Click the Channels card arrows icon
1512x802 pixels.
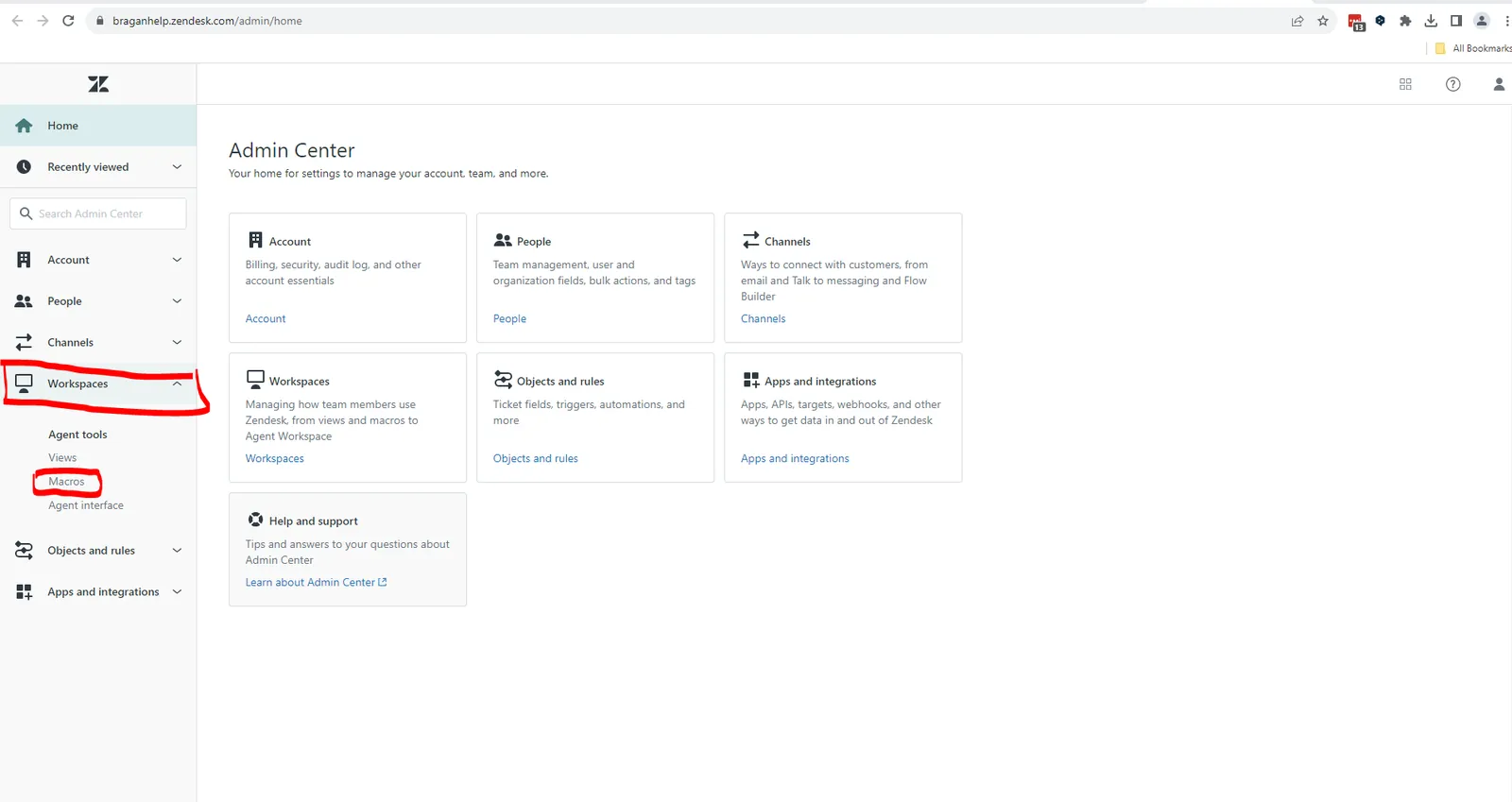click(750, 240)
